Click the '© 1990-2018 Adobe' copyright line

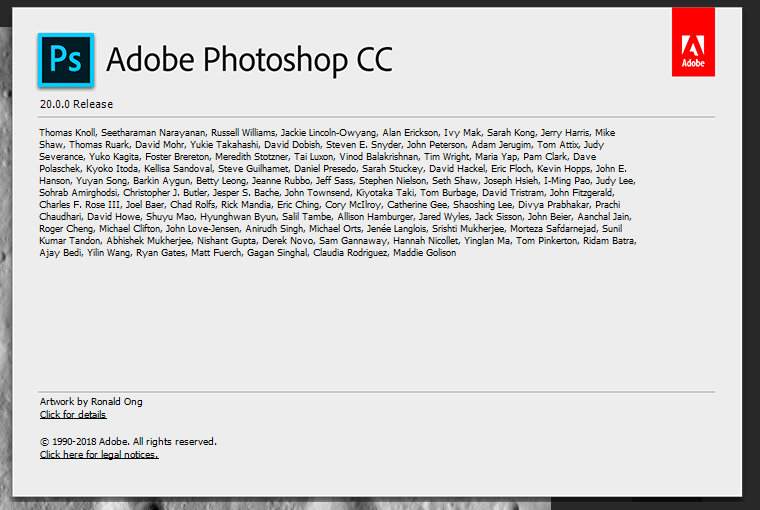tap(128, 442)
